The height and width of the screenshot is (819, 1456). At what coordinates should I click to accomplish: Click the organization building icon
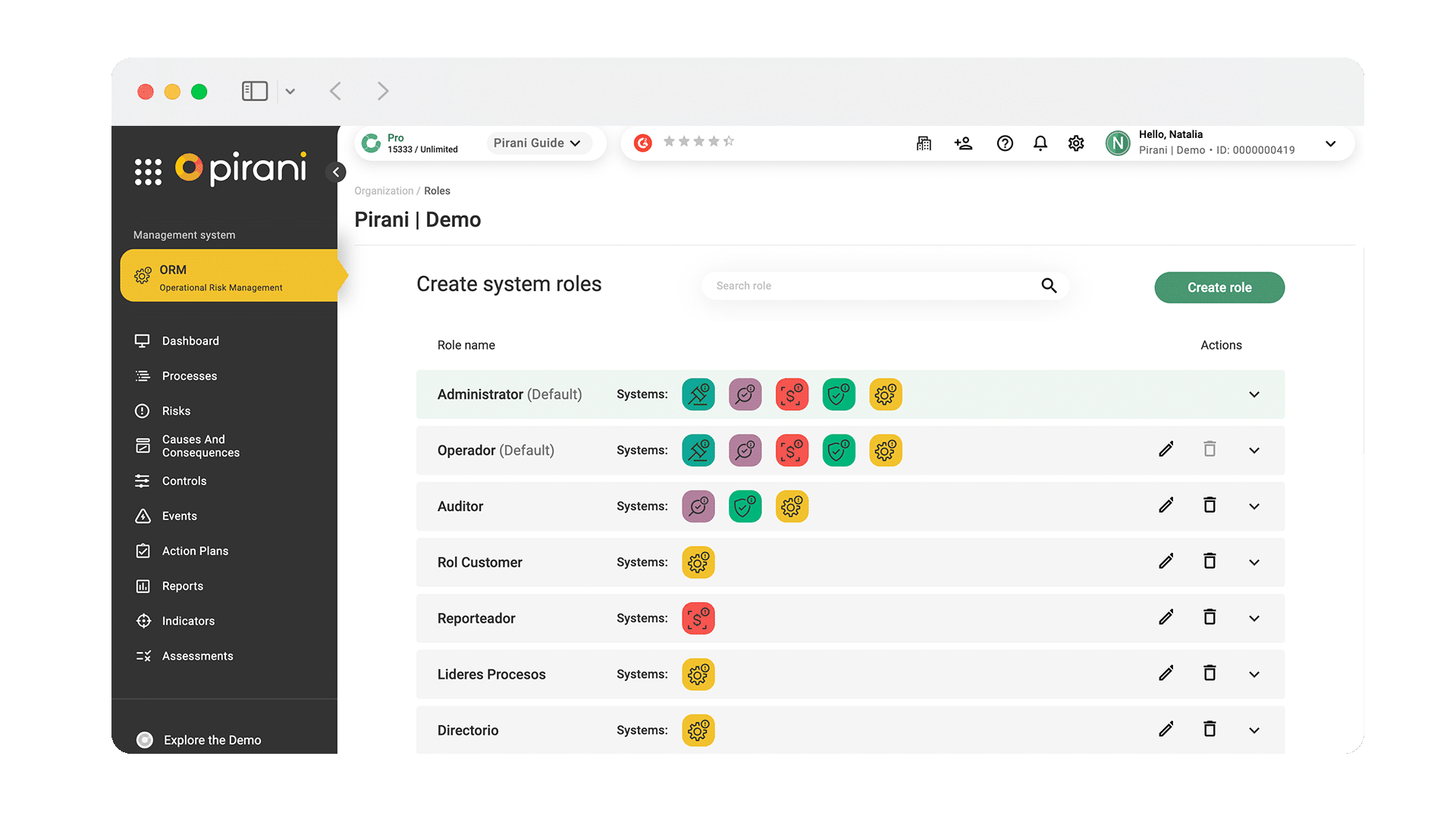[924, 143]
